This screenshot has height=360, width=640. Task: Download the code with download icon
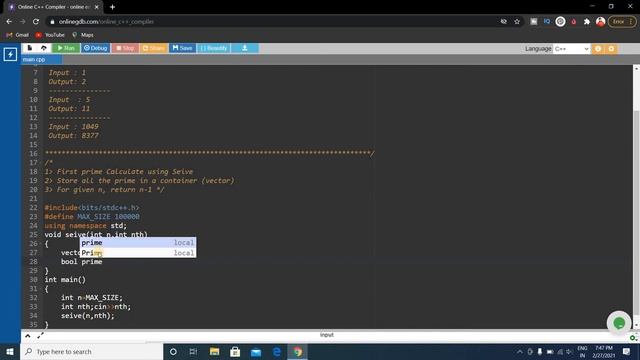click(244, 48)
